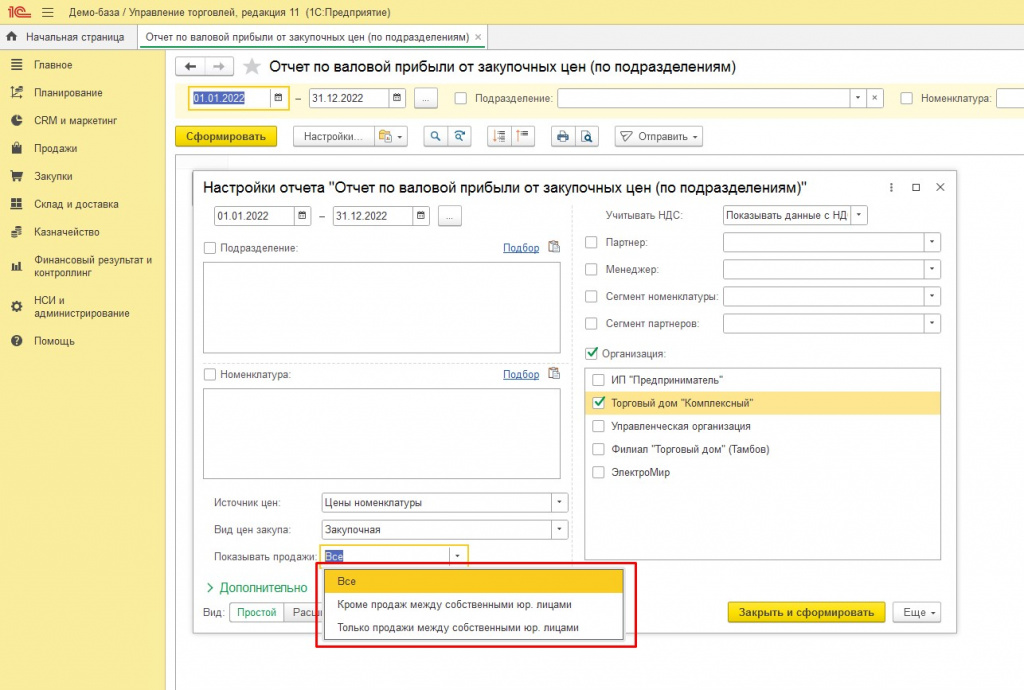Screen dimensions: 1024x690
Task: Click the back arrow navigation button
Action: pyautogui.click(x=190, y=67)
